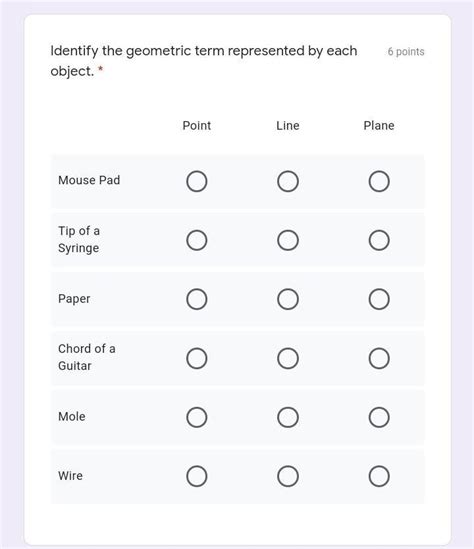
Task: Select Line for Mouse Pad
Action: pyautogui.click(x=288, y=181)
